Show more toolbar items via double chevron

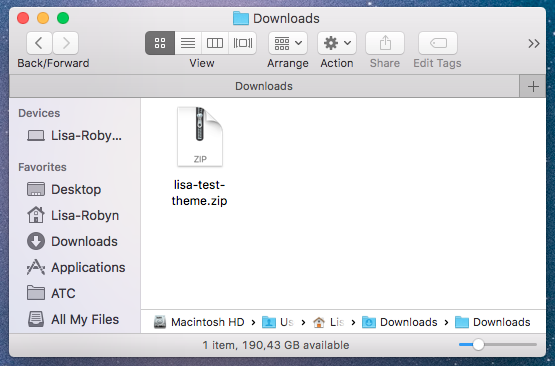coord(534,44)
